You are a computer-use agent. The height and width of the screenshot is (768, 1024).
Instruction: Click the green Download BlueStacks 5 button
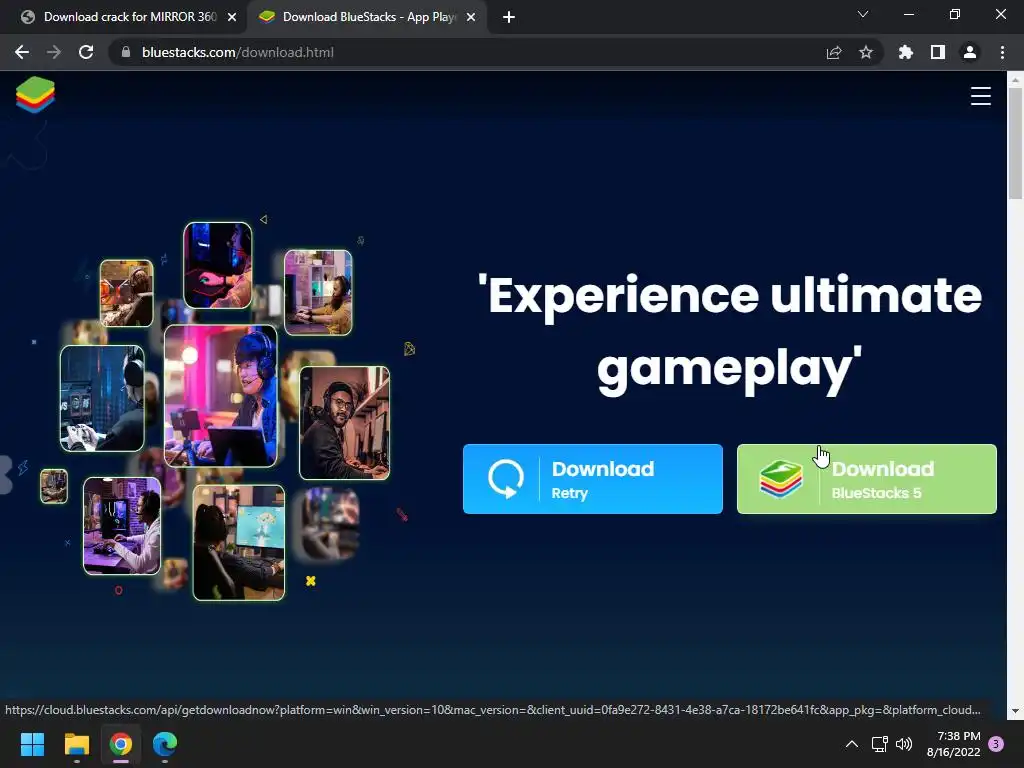pyautogui.click(x=867, y=479)
